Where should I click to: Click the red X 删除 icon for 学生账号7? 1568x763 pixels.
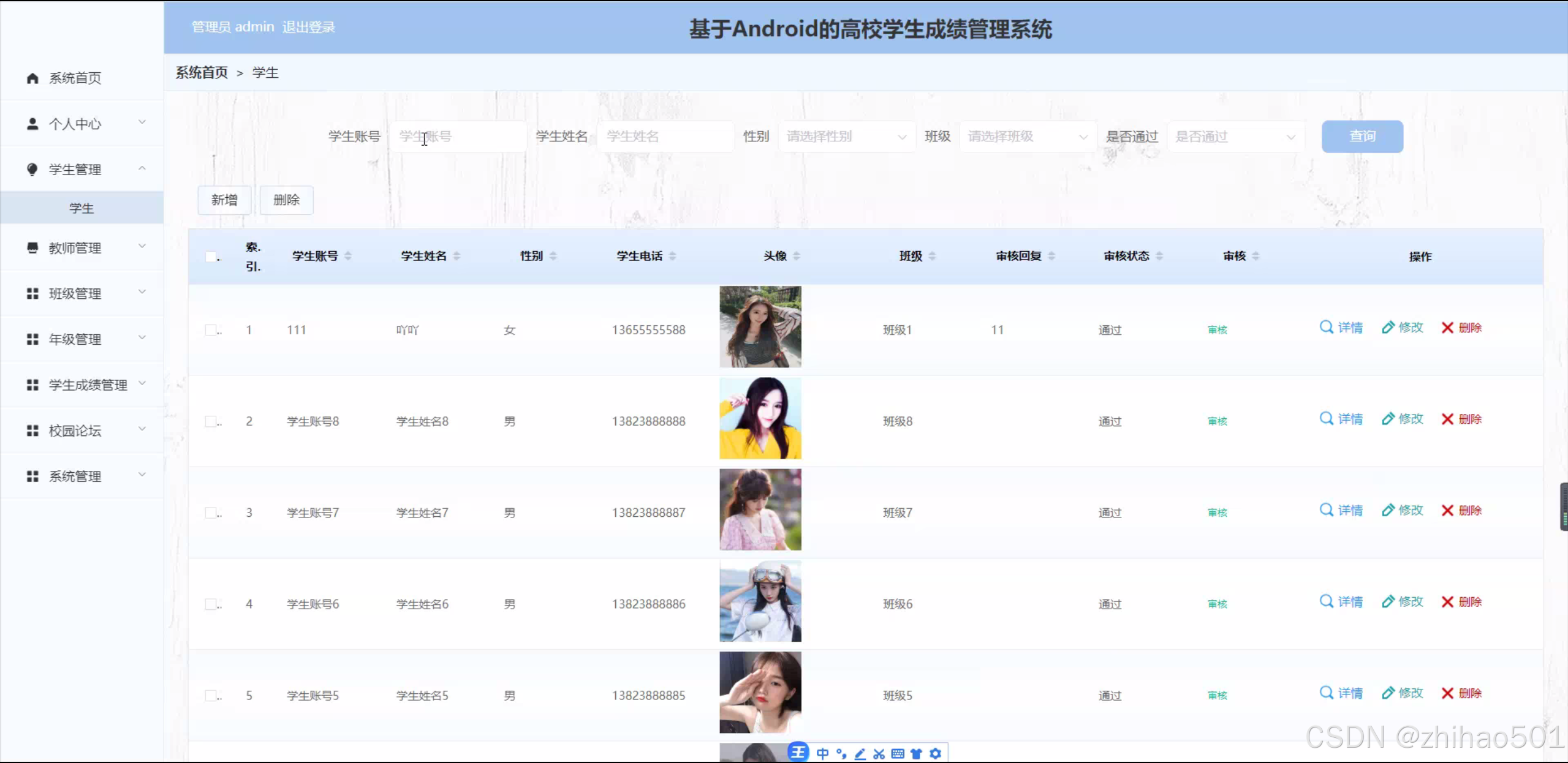[x=1447, y=510]
